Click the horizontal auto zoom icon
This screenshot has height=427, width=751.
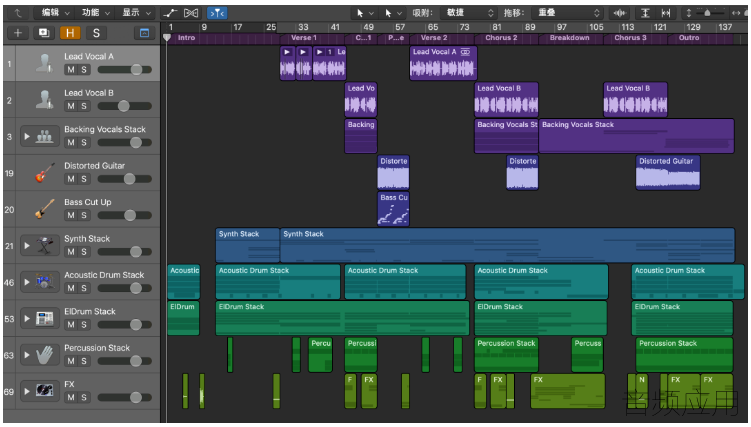666,13
